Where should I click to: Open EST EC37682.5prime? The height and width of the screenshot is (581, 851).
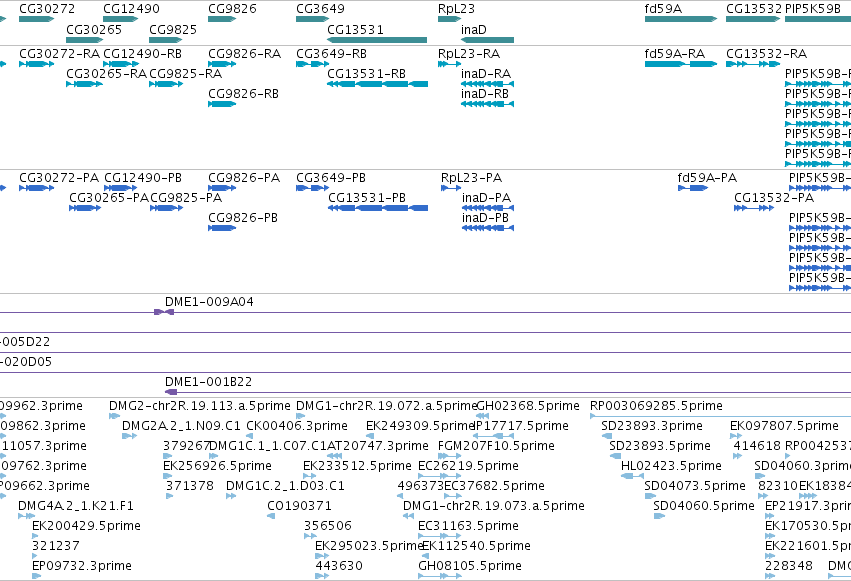[453, 496]
